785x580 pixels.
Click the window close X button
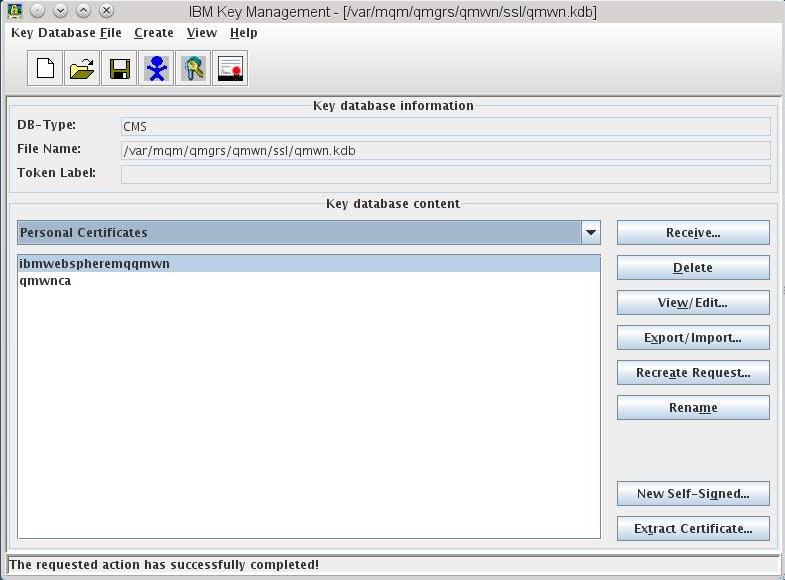(x=106, y=11)
